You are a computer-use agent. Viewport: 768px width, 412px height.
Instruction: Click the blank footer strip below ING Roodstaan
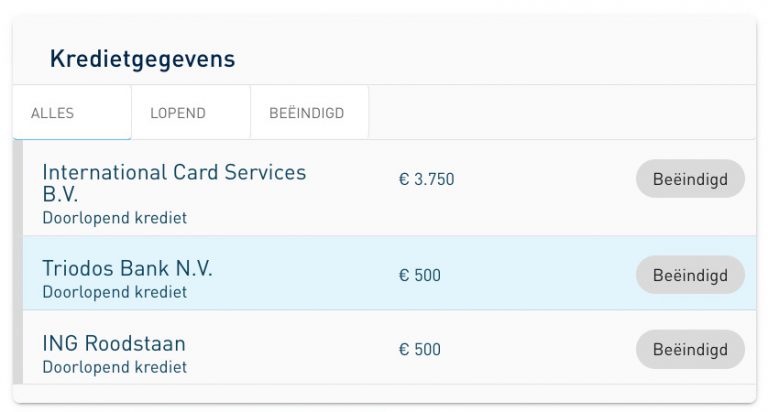[384, 393]
